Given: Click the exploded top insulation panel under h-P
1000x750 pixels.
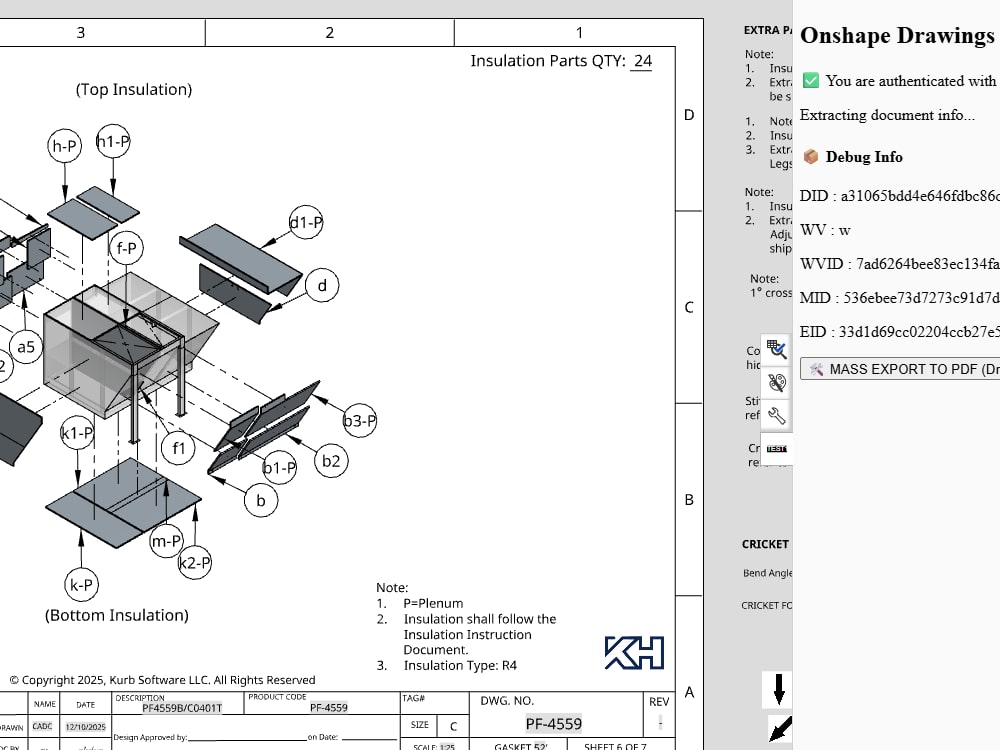Looking at the screenshot, I should (x=82, y=220).
